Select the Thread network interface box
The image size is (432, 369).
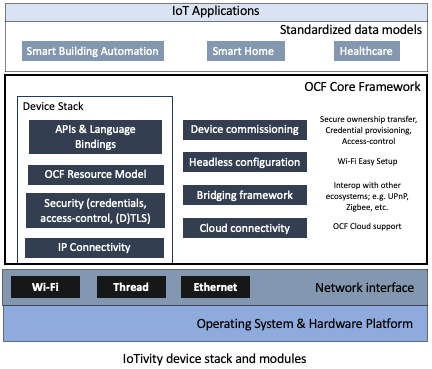click(131, 287)
